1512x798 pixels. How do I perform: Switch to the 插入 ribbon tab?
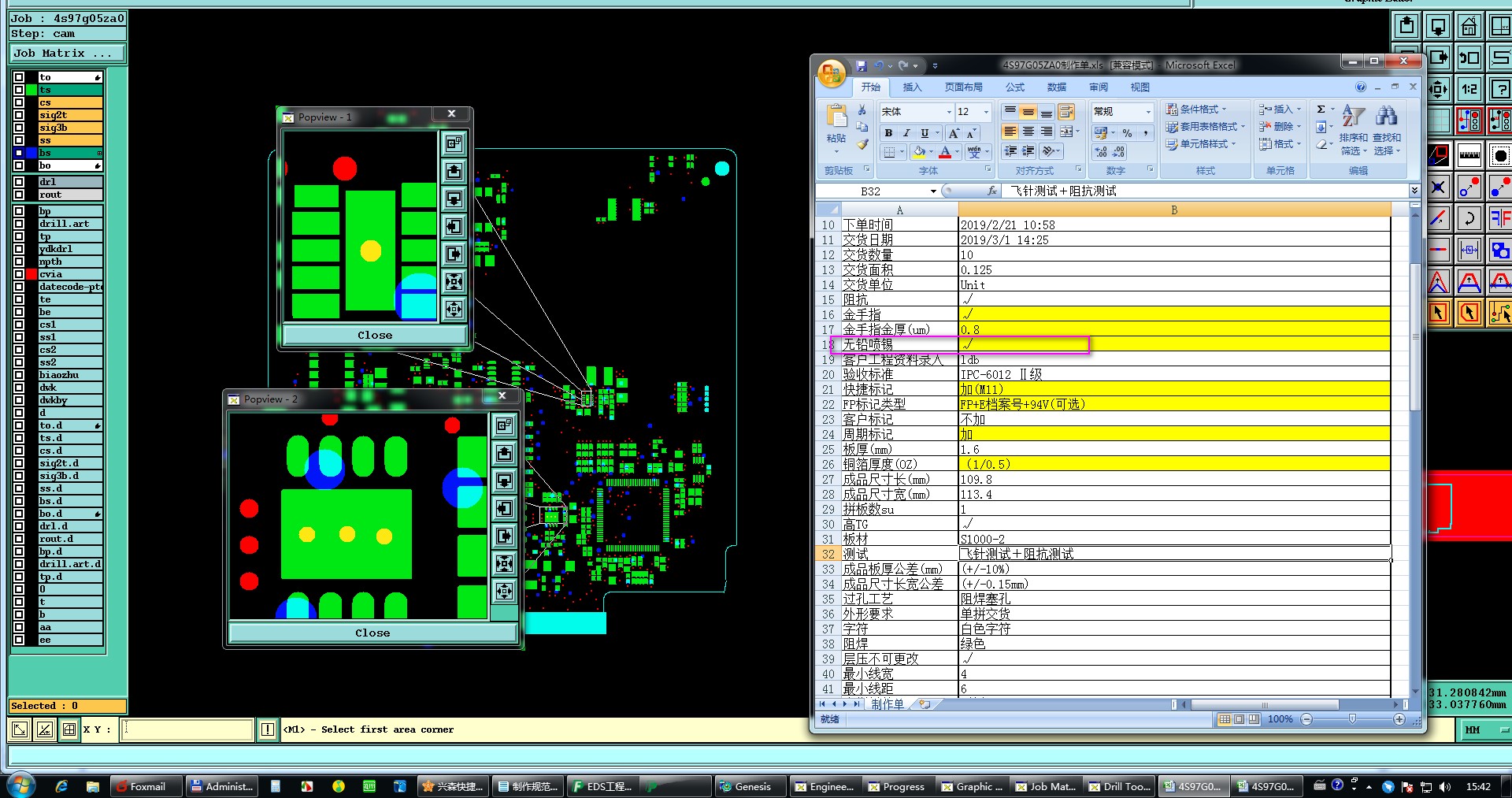tap(912, 87)
